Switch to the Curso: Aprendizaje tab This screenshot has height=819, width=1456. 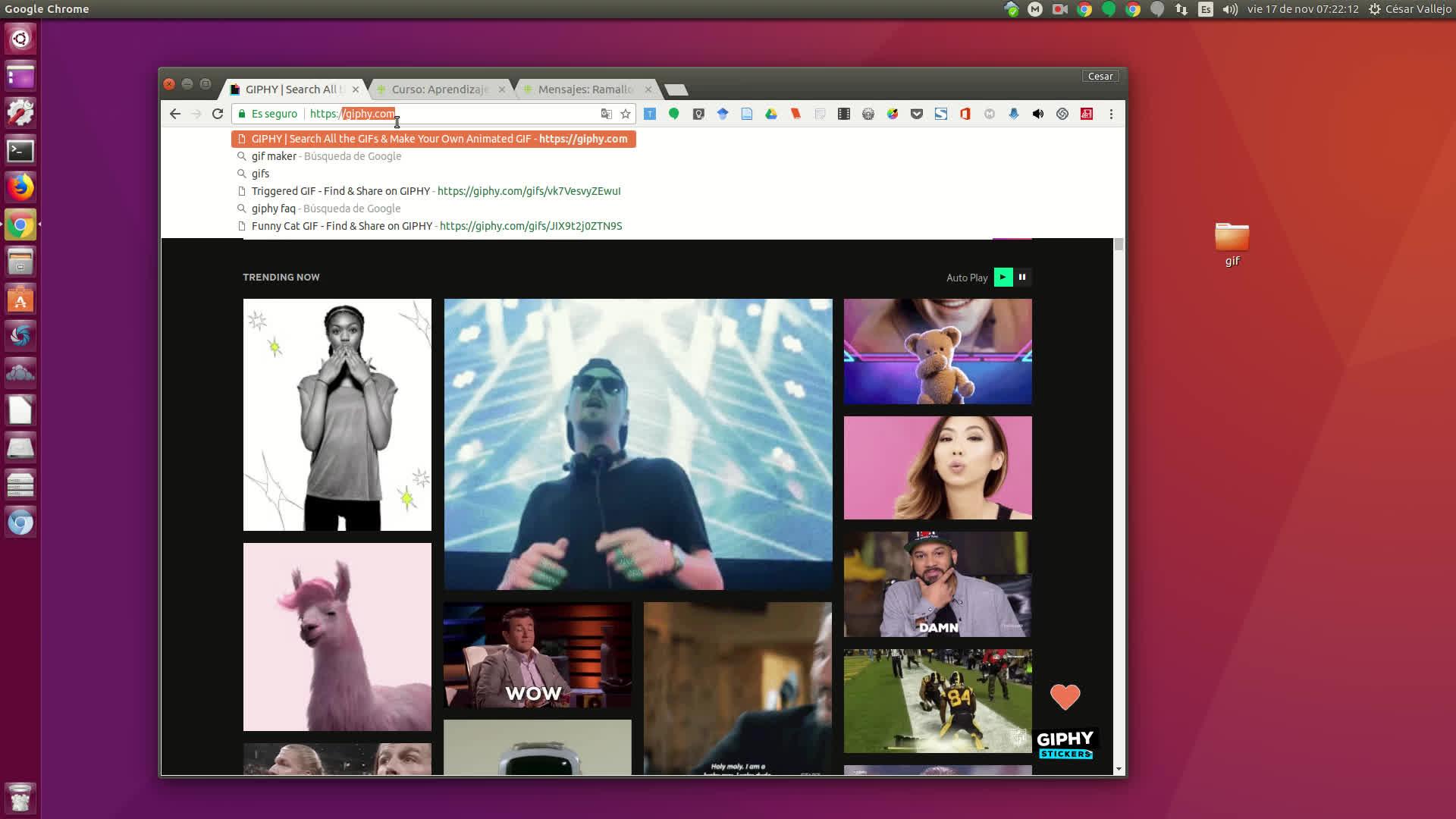click(440, 89)
